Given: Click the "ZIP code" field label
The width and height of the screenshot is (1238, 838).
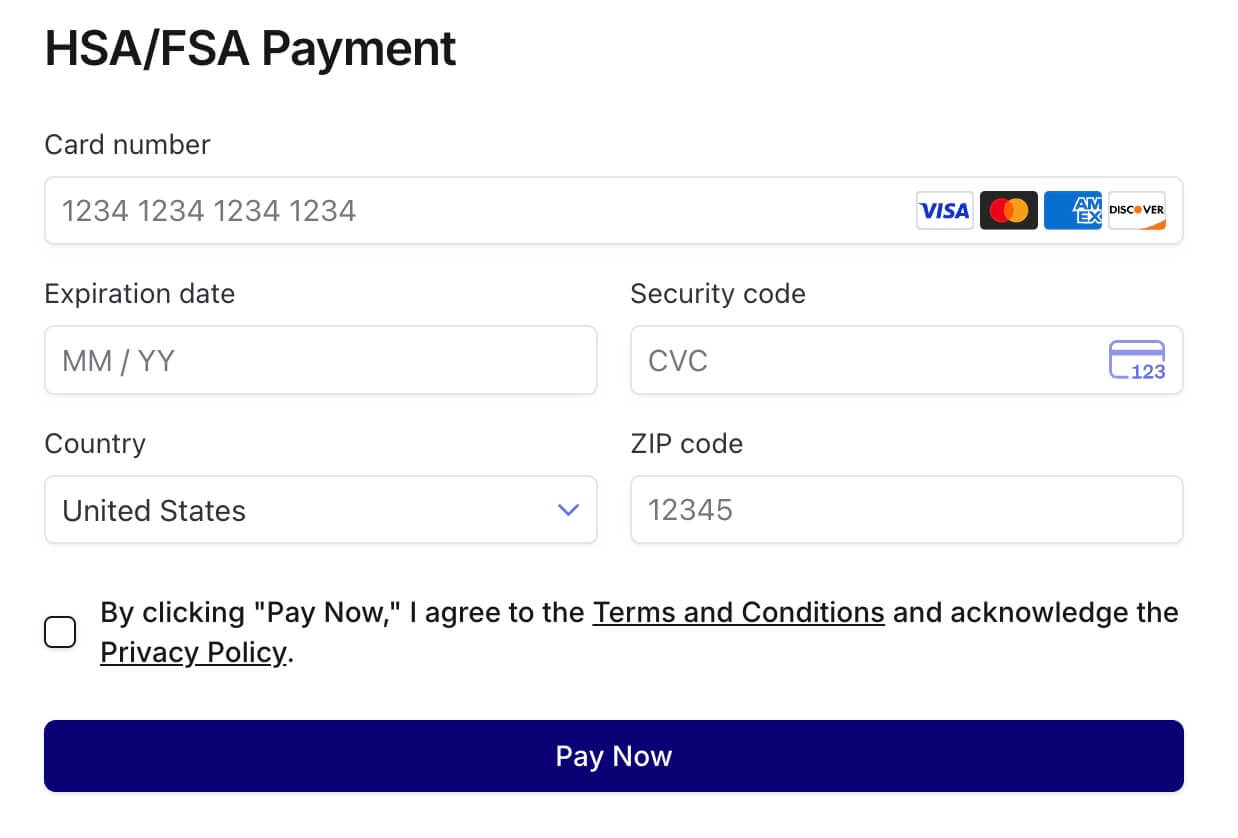Looking at the screenshot, I should pos(686,444).
